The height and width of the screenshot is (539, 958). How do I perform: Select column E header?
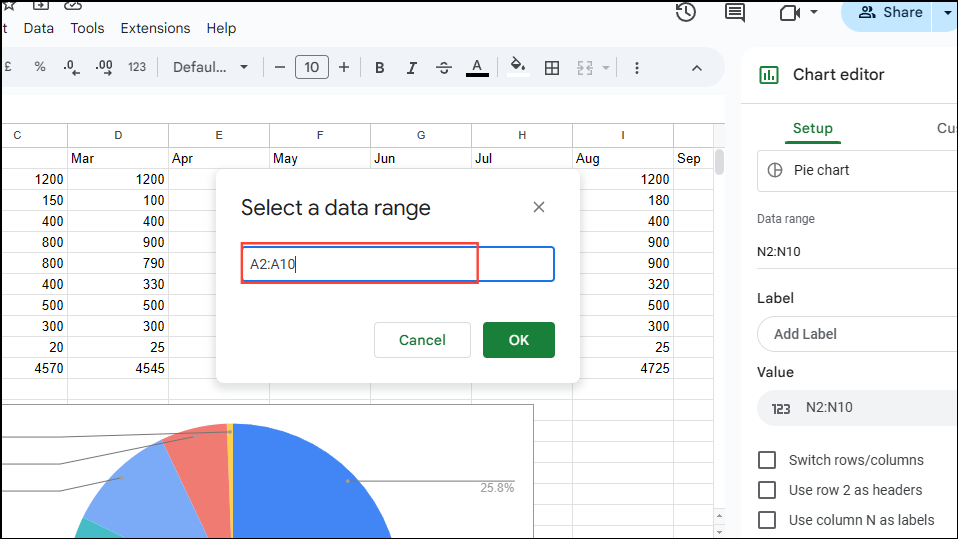click(219, 135)
